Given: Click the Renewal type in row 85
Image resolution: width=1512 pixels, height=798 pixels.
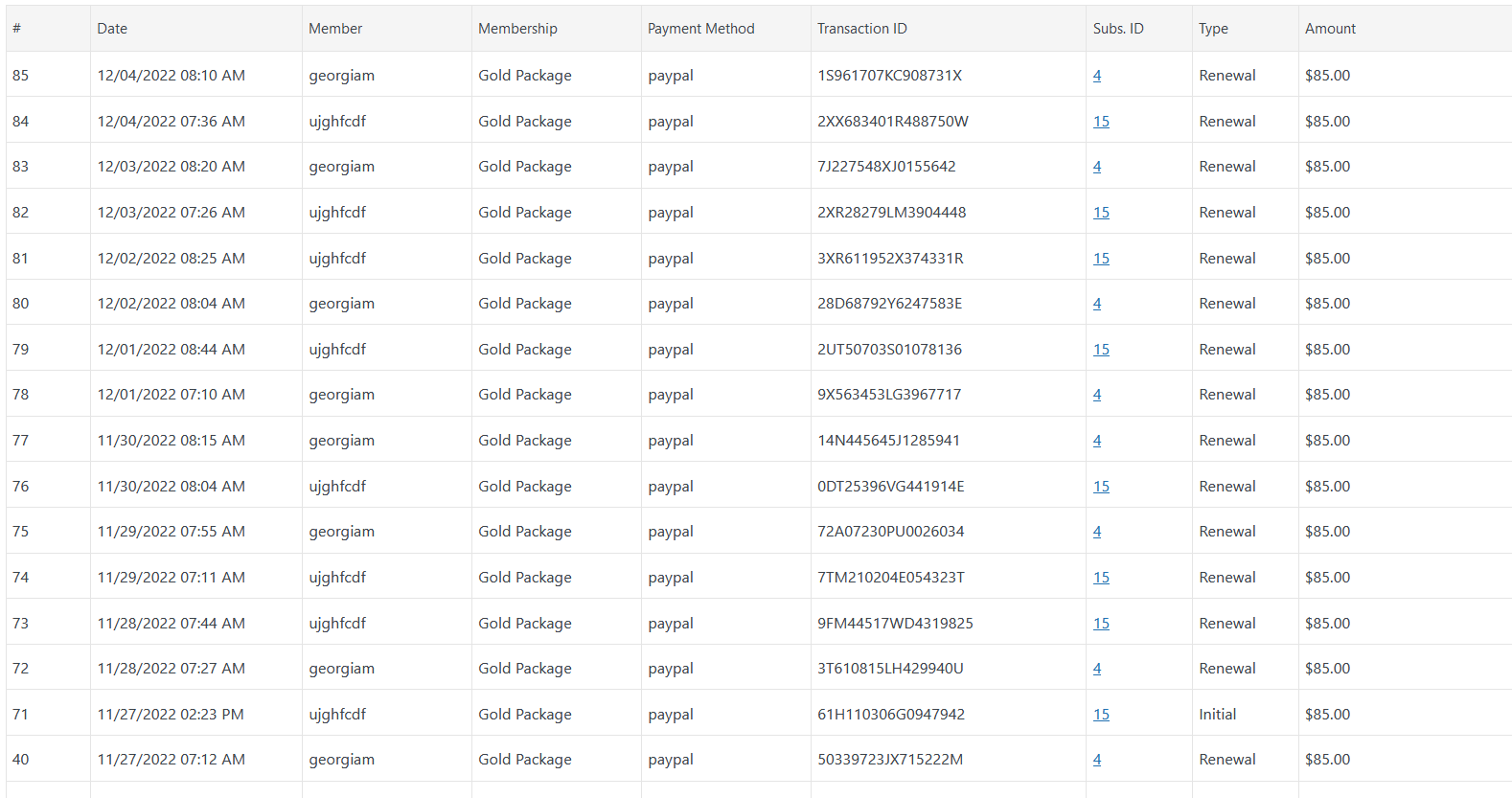Looking at the screenshot, I should (1226, 76).
